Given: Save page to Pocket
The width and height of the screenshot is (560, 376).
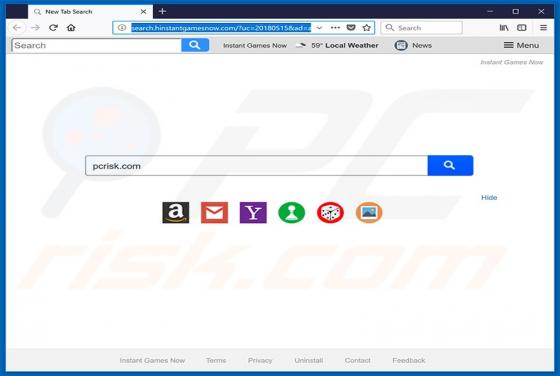Looking at the screenshot, I should click(351, 27).
